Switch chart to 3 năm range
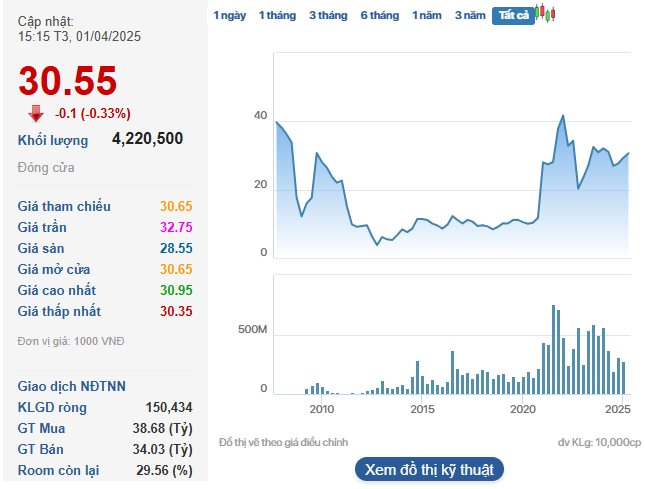Viewport: 645px width, 489px height. 470,16
